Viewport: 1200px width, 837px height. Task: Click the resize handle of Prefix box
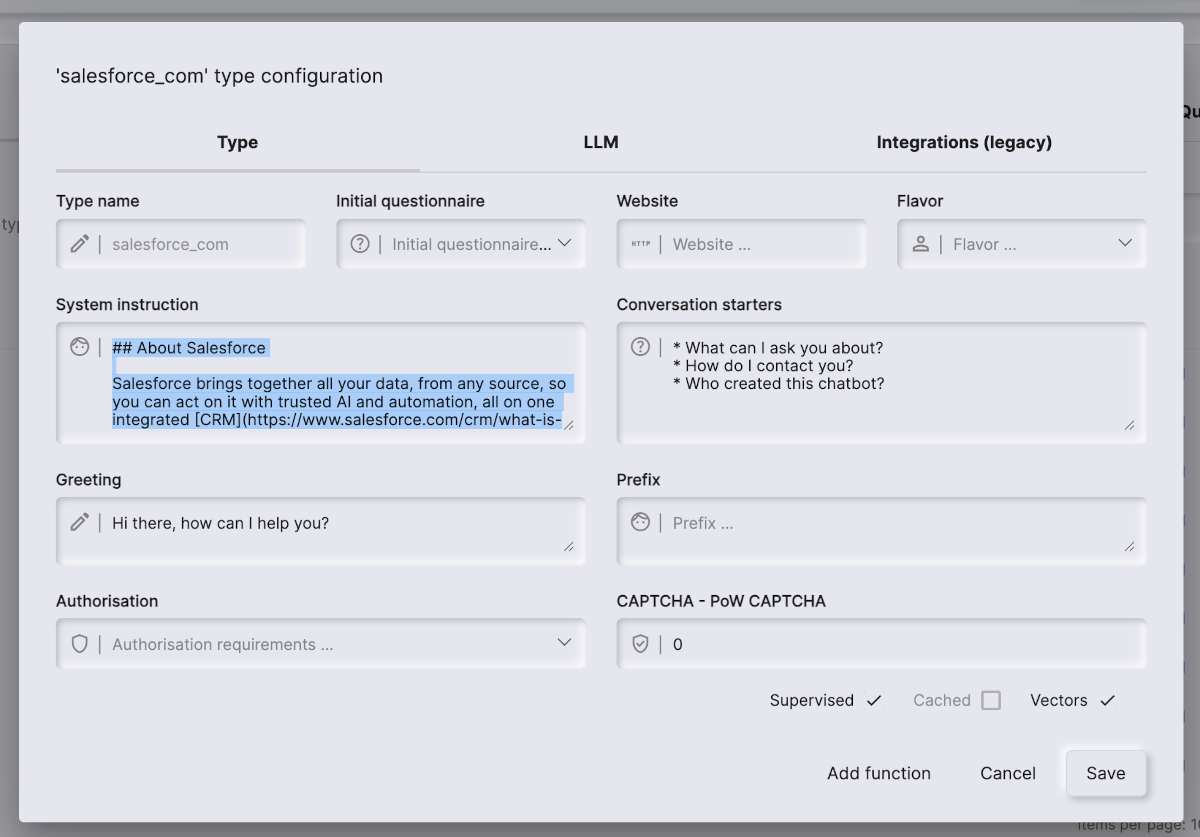click(x=1130, y=546)
